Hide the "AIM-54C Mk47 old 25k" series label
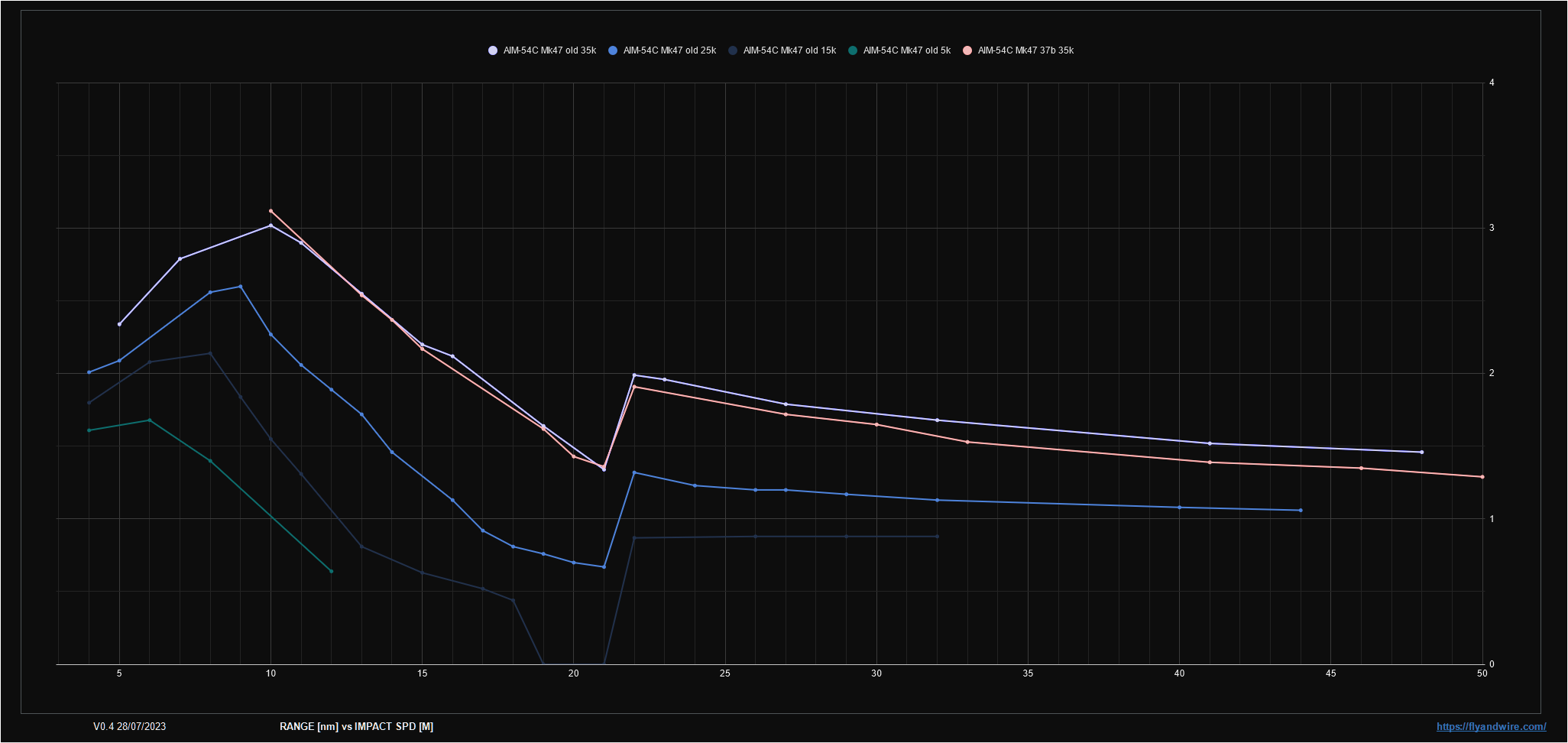 pos(669,50)
